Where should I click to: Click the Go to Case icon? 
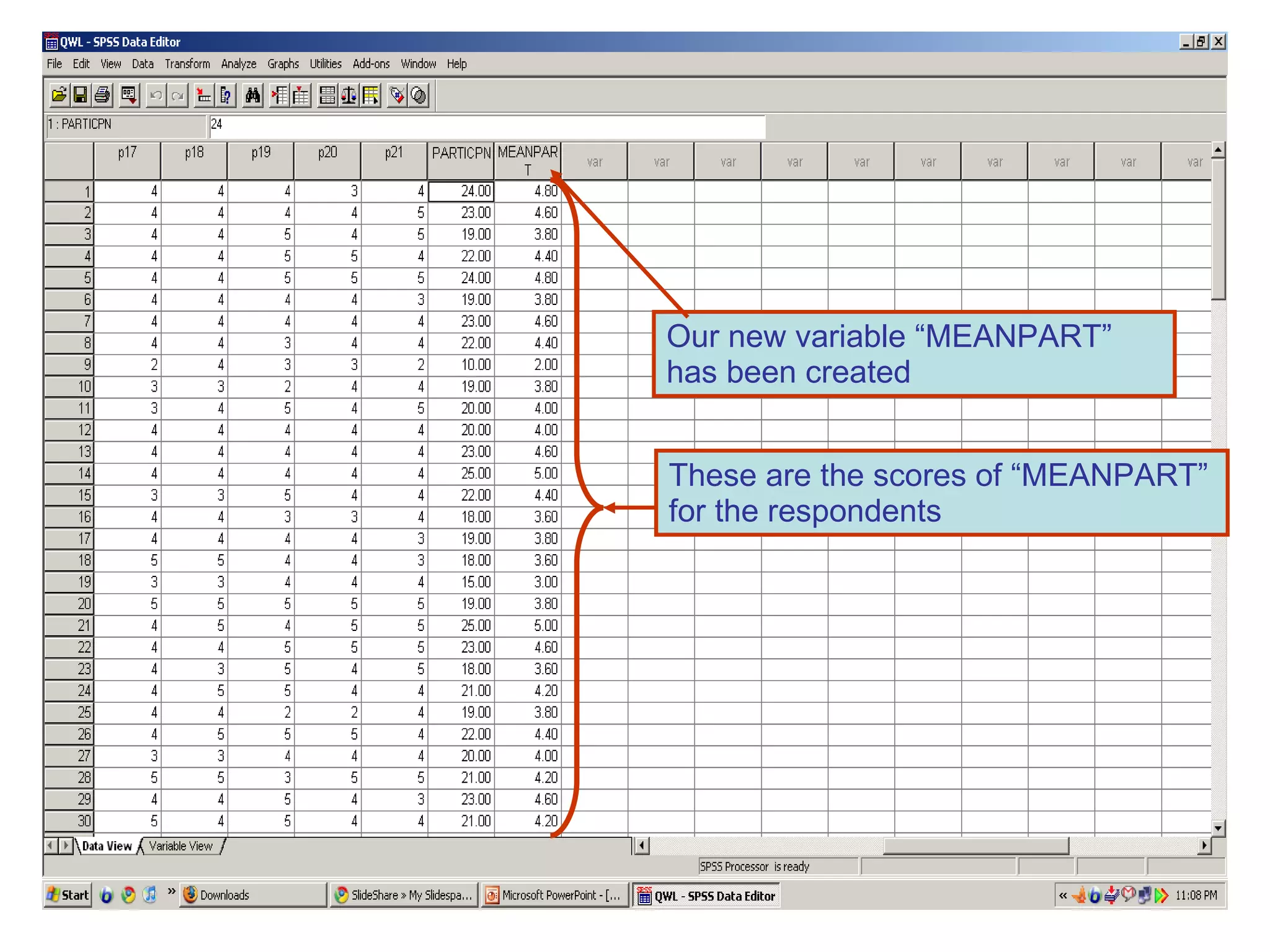(x=204, y=95)
